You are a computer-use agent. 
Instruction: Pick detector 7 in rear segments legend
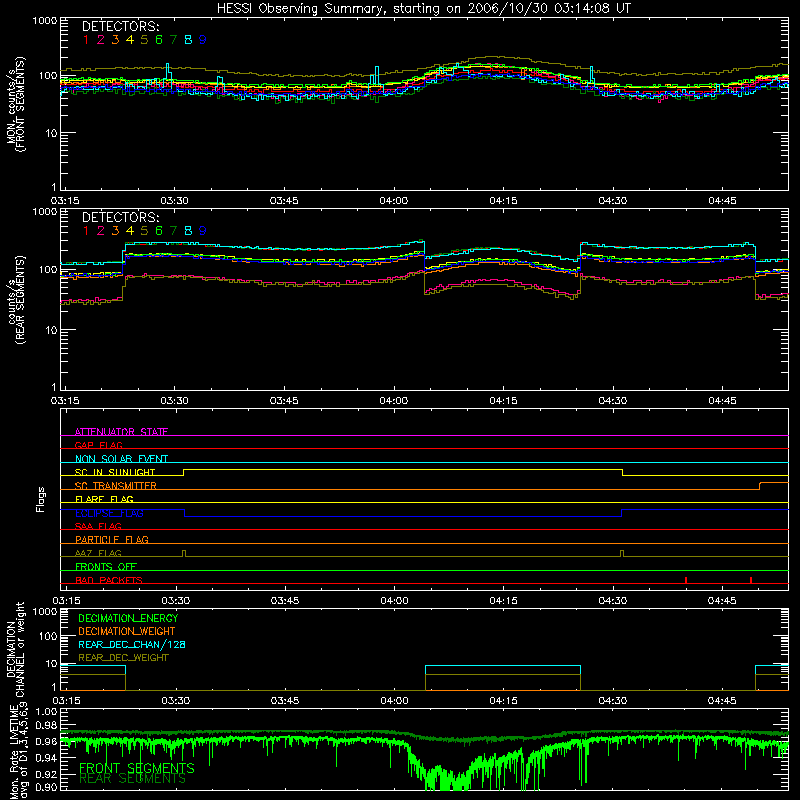pyautogui.click(x=173, y=231)
